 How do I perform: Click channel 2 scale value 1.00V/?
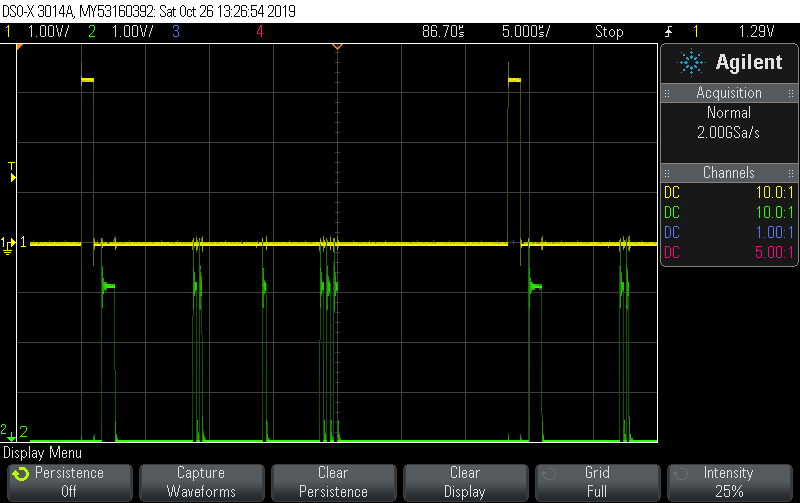(x=133, y=32)
